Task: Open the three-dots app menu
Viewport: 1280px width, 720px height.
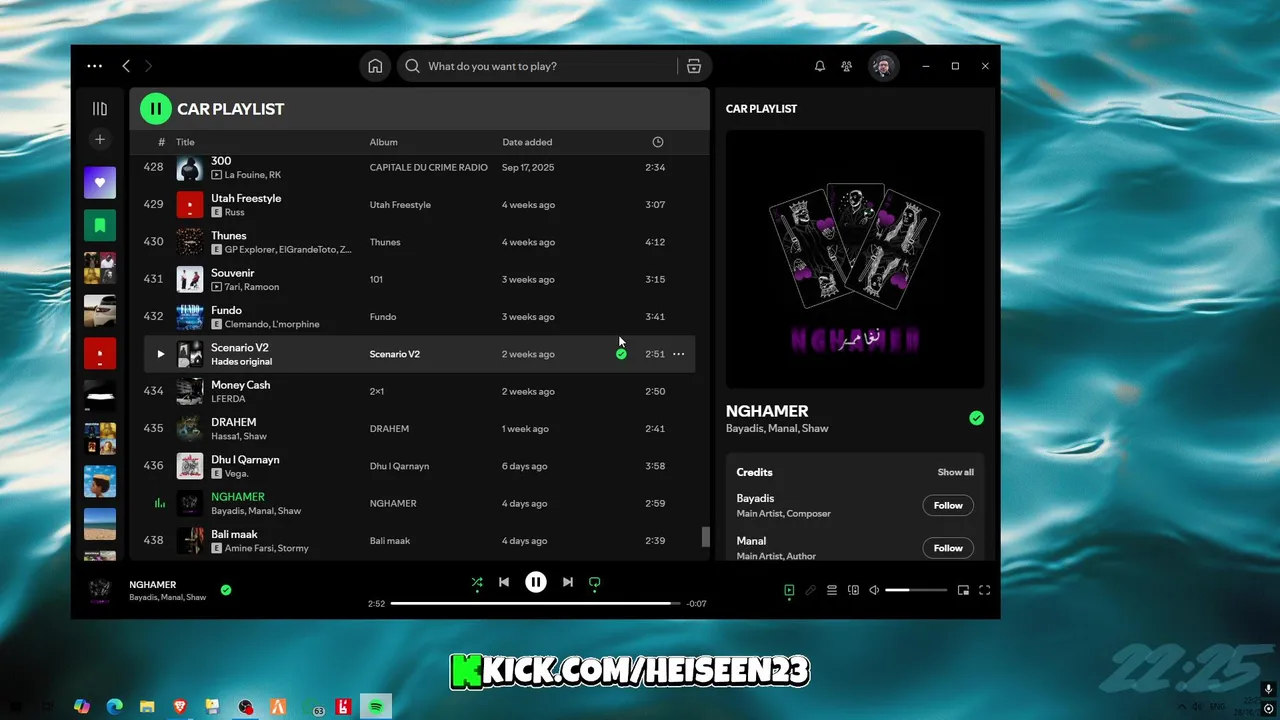Action: pyautogui.click(x=94, y=66)
